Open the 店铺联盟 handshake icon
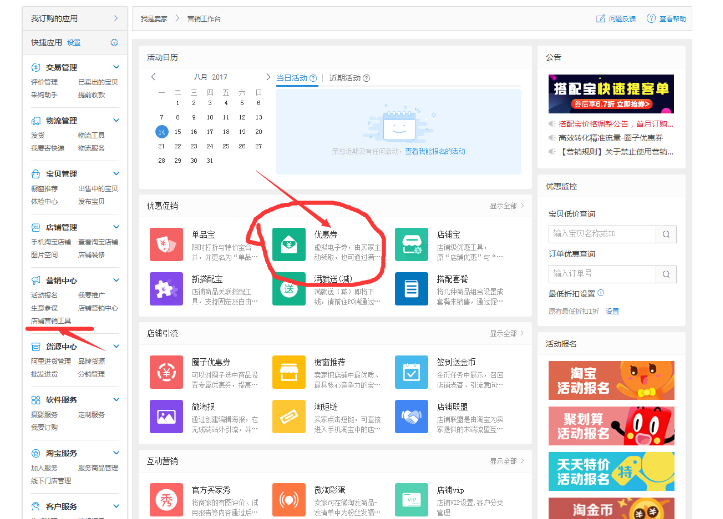The height and width of the screenshot is (519, 723). tap(411, 417)
